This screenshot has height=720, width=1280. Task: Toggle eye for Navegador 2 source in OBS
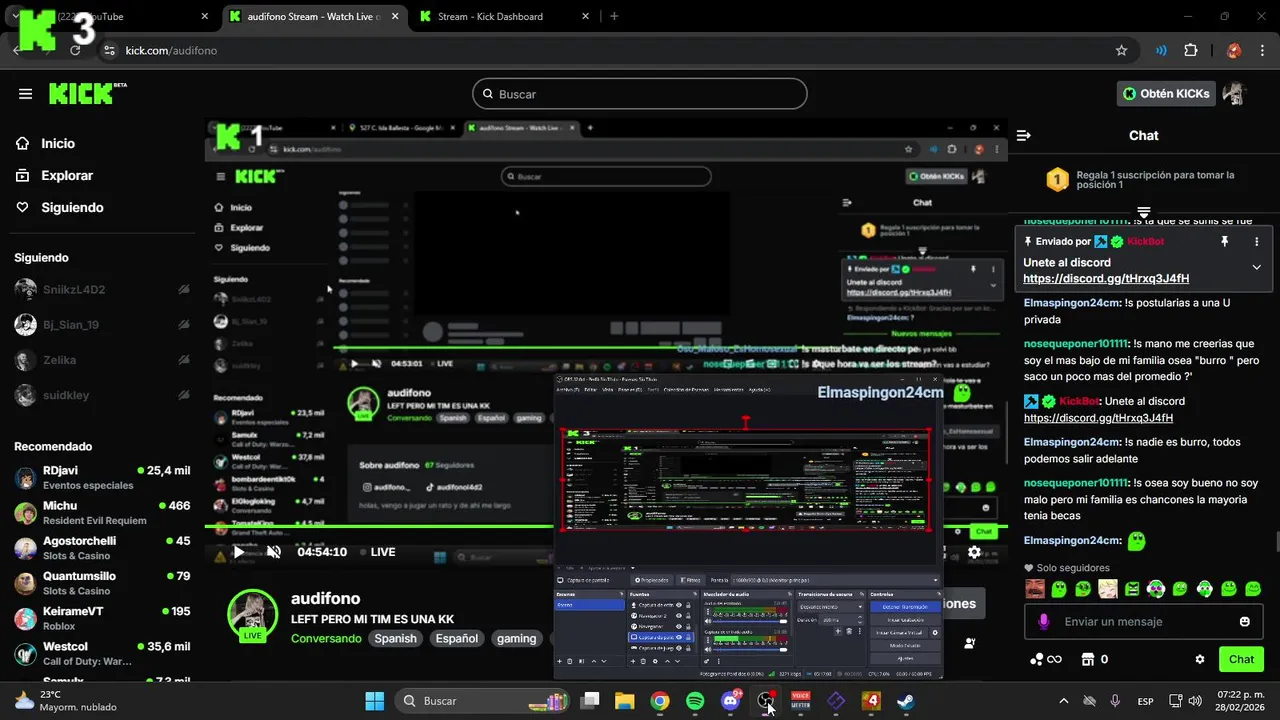pyautogui.click(x=679, y=616)
